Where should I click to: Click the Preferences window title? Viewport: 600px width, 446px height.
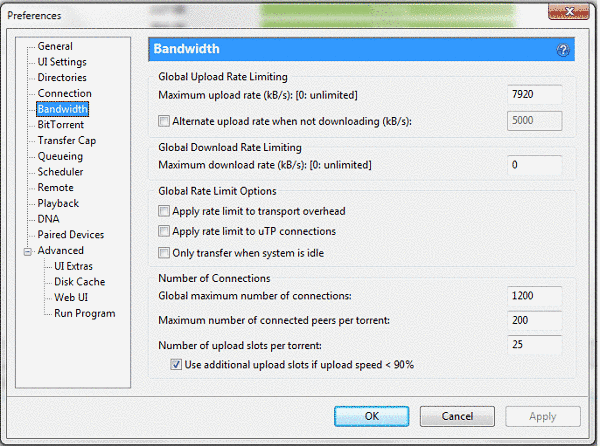tap(34, 16)
